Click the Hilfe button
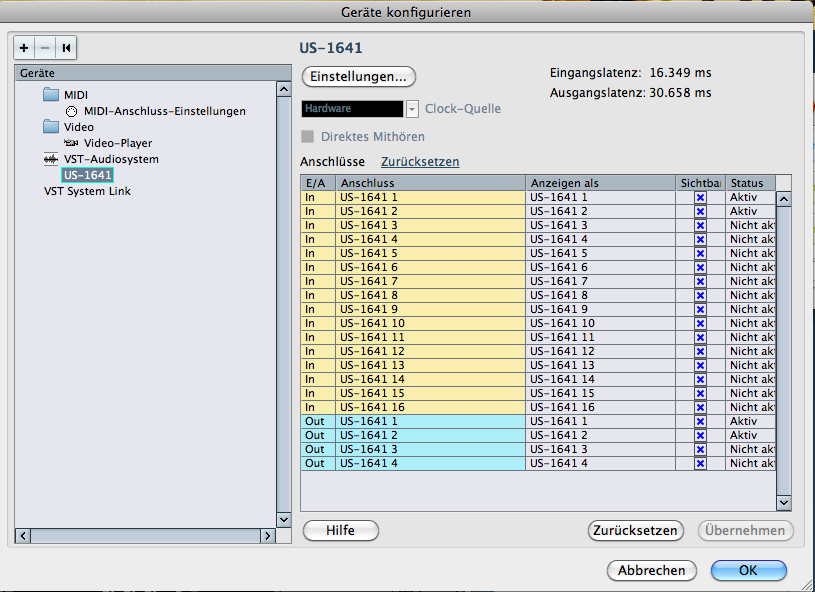 (x=341, y=531)
